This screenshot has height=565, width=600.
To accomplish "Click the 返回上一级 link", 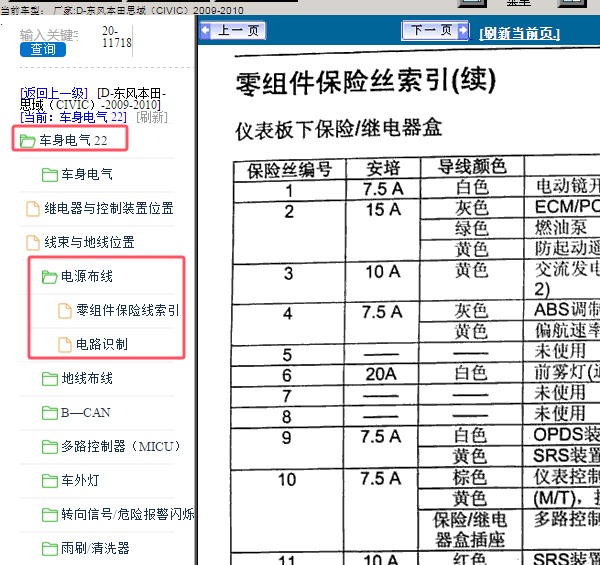I will 54,93.
